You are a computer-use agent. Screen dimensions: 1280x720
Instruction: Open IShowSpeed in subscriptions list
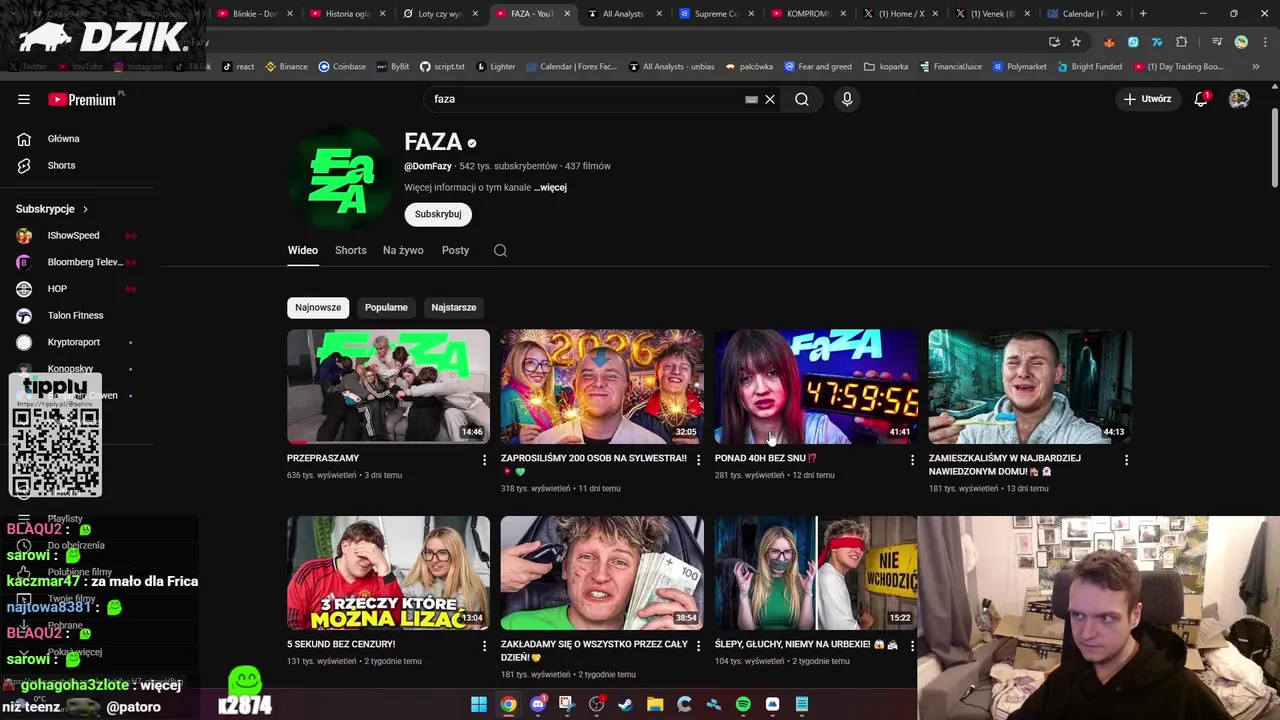coord(74,236)
